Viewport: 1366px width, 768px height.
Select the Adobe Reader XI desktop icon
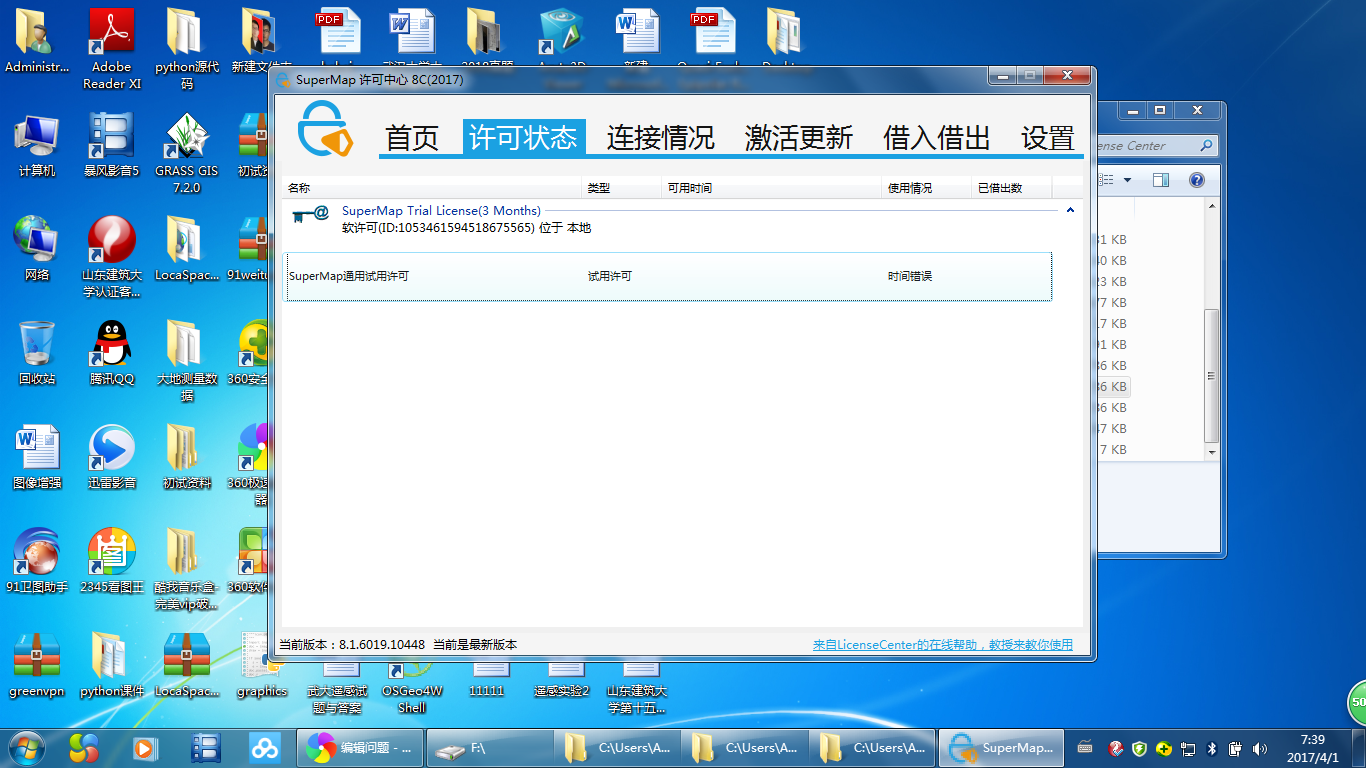112,48
